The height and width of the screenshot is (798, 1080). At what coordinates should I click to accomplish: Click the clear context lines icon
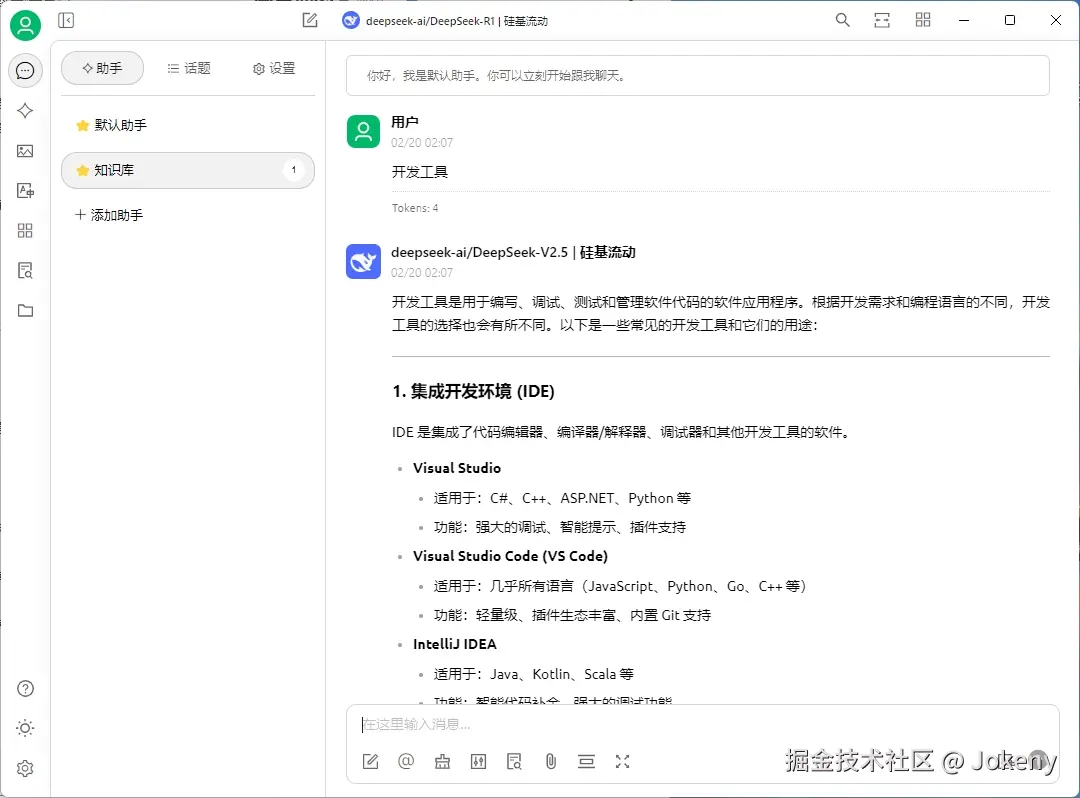[586, 762]
